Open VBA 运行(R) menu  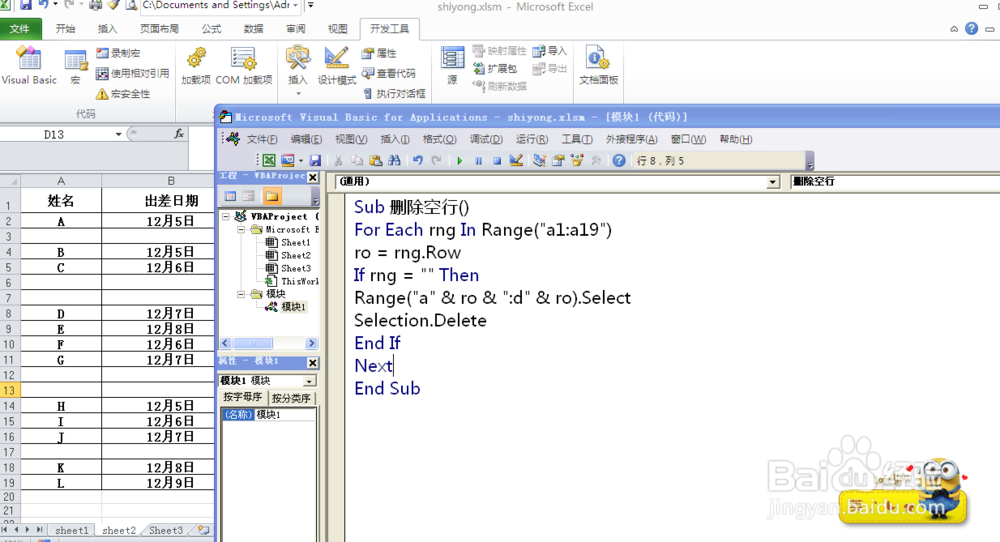532,139
